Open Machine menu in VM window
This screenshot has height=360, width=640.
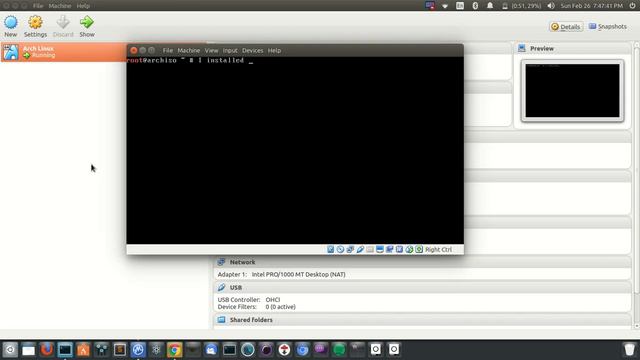pyautogui.click(x=189, y=50)
